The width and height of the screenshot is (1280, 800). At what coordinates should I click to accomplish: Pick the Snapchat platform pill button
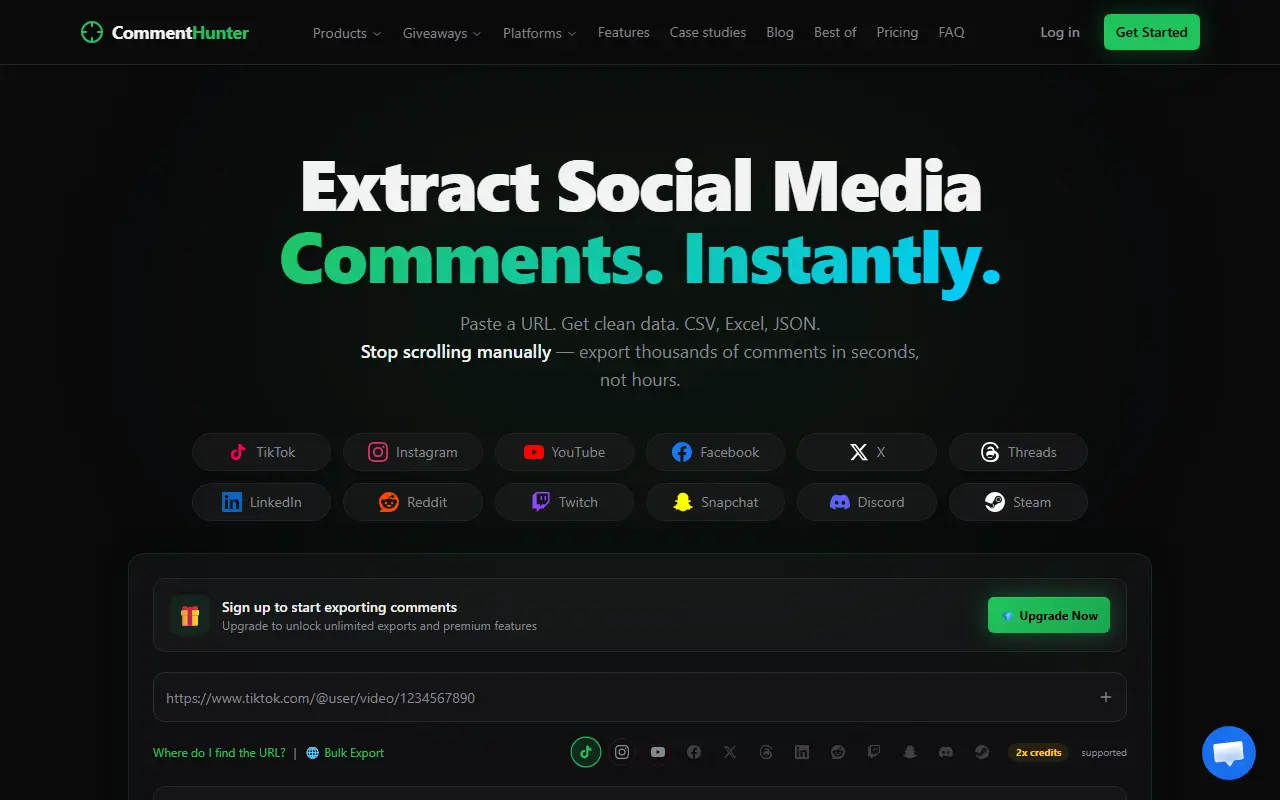click(716, 502)
